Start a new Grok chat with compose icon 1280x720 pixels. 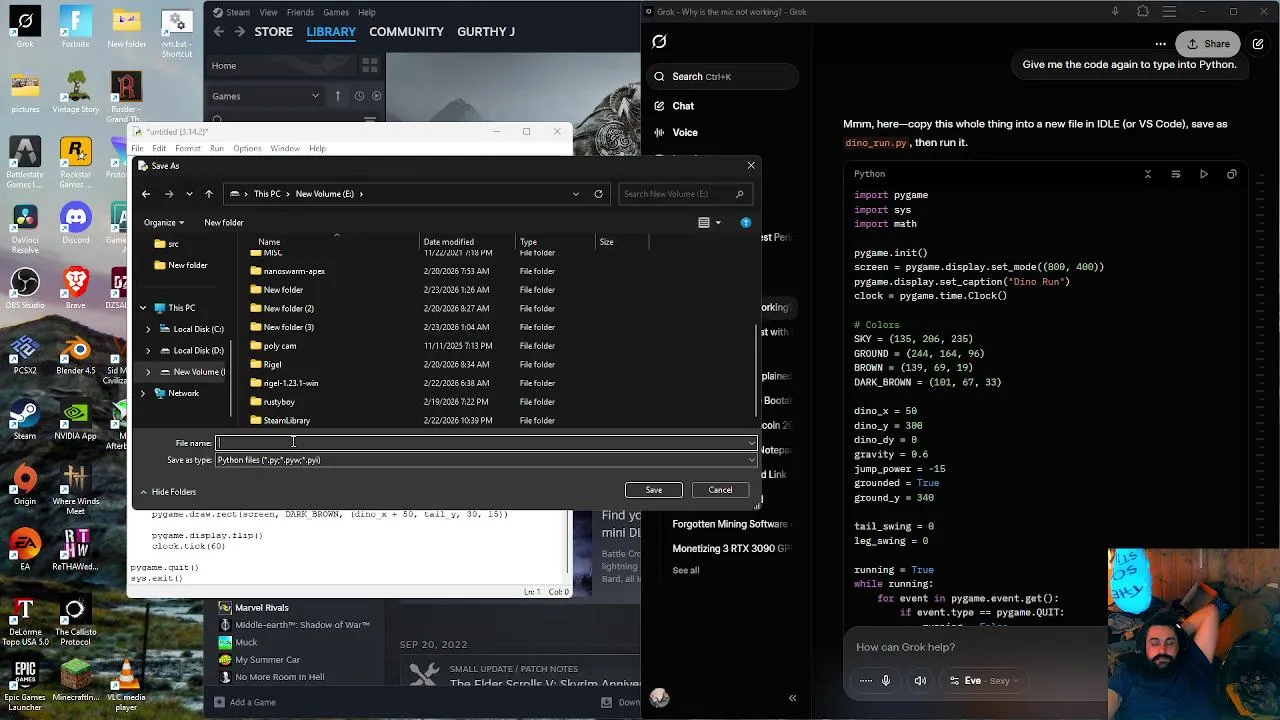point(1258,44)
